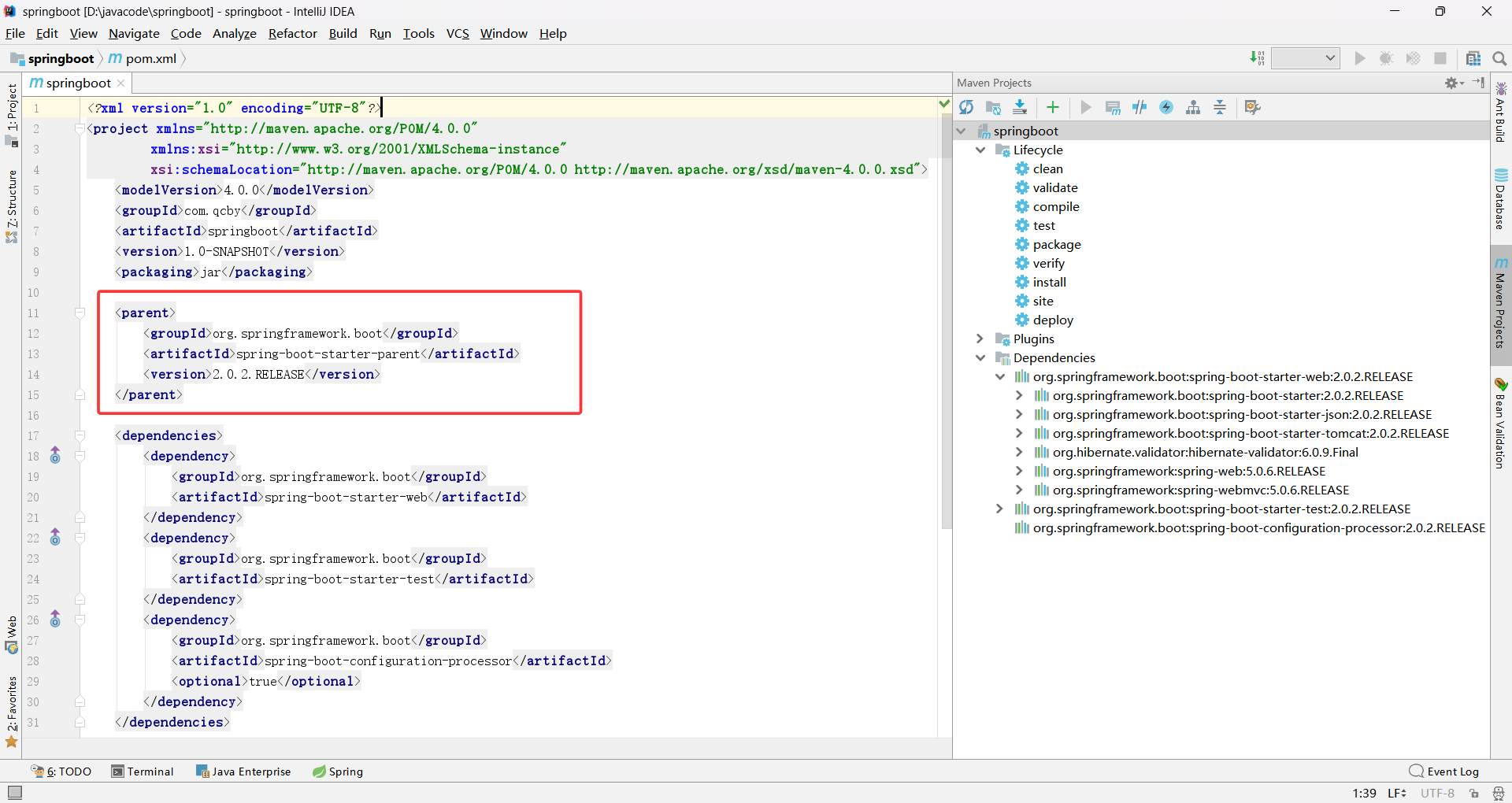Open Java Enterprise tool window

pyautogui.click(x=243, y=772)
